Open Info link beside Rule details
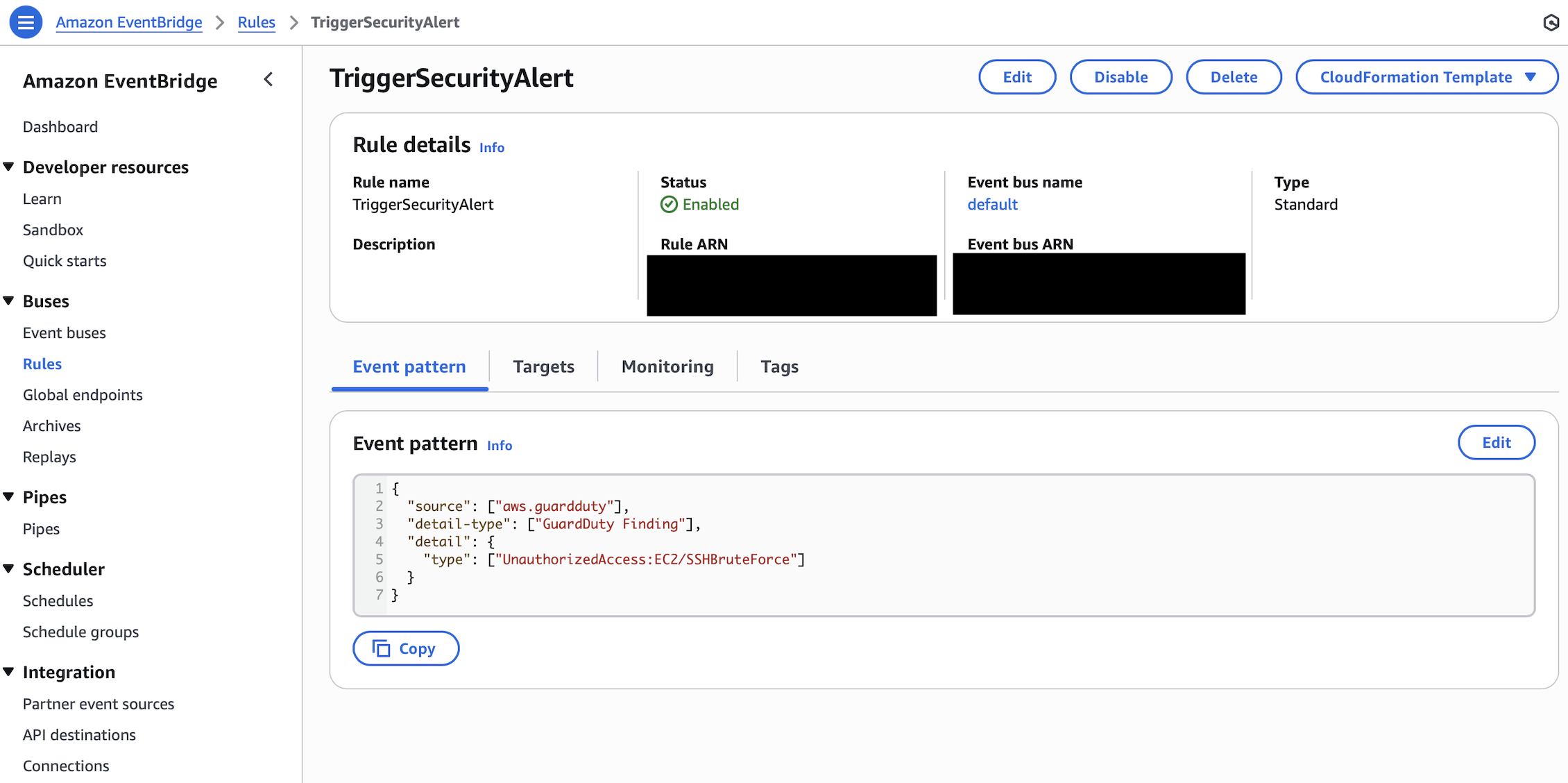This screenshot has height=783, width=1568. (492, 147)
